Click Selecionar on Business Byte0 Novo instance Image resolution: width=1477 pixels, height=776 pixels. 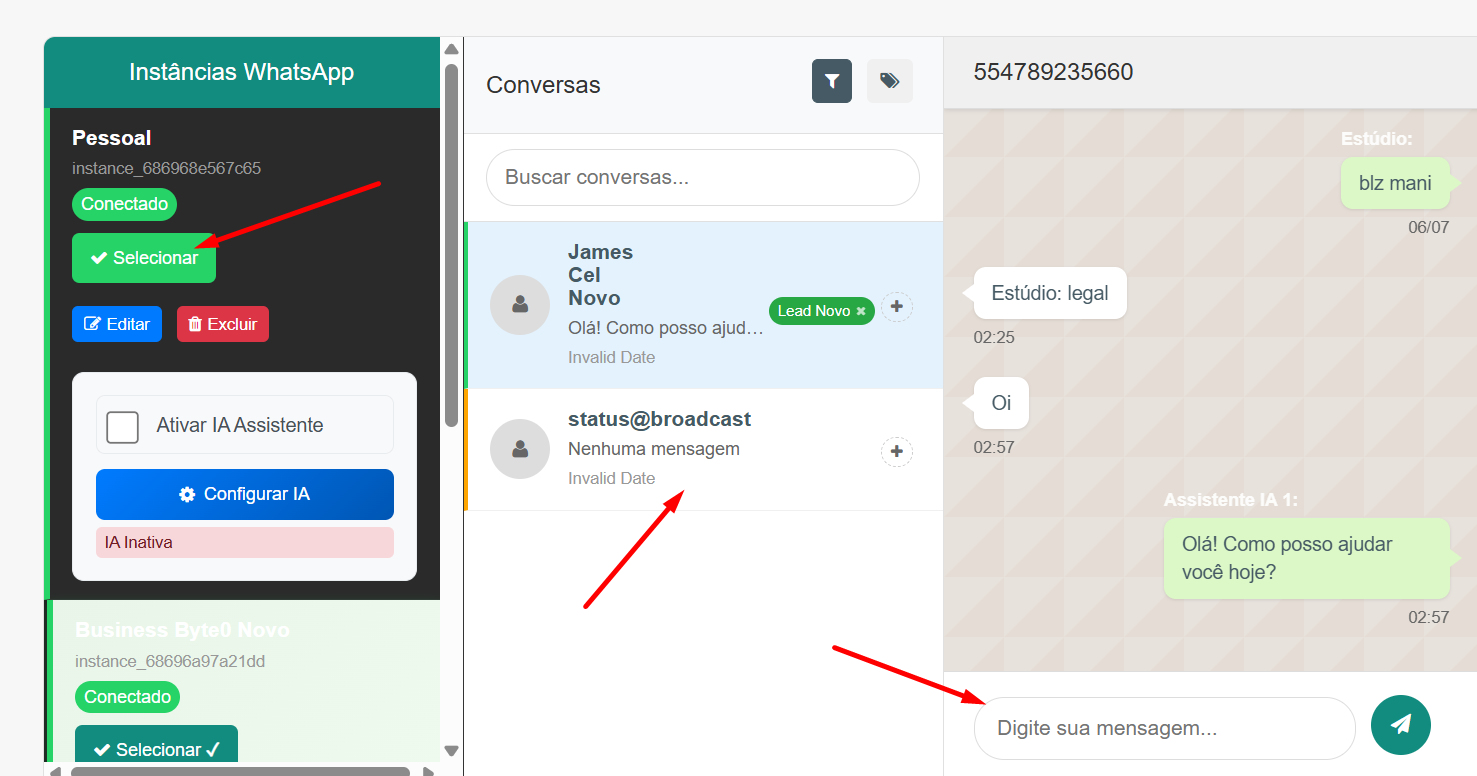(156, 749)
